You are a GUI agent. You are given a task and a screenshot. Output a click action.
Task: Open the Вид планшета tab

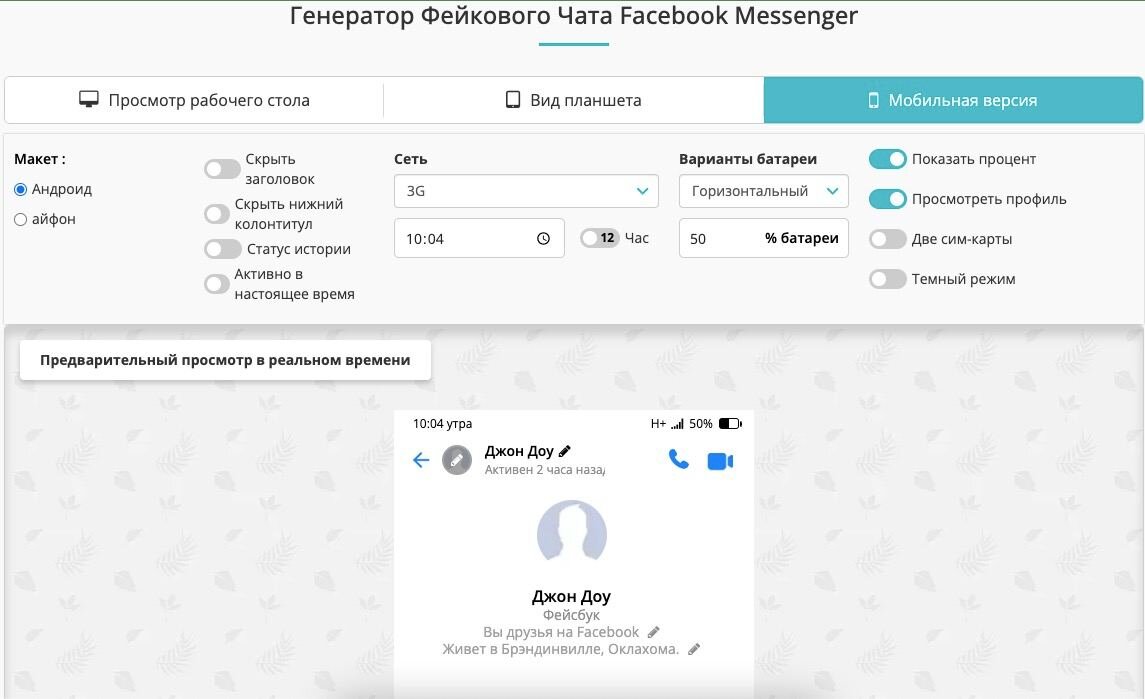pos(573,100)
